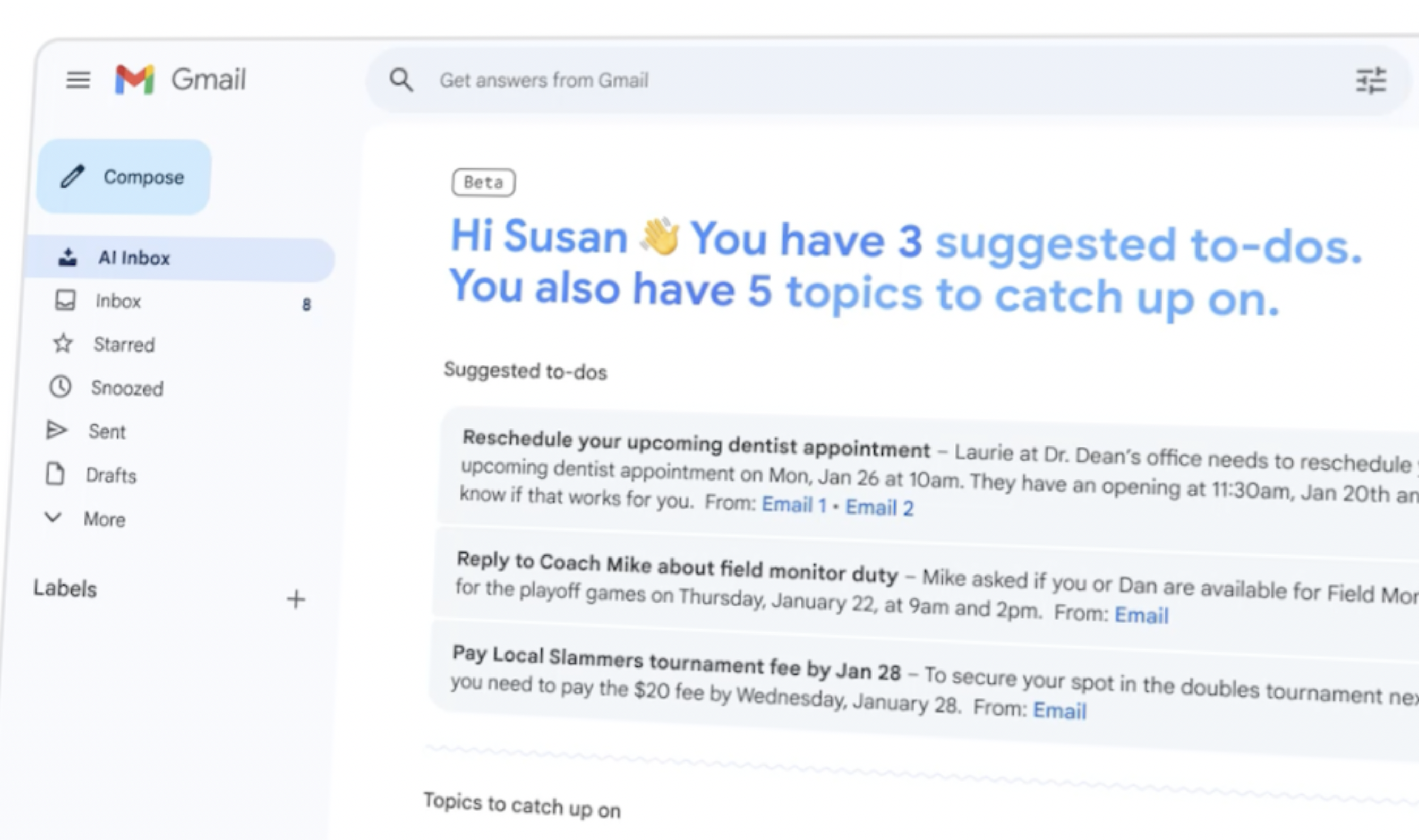Click the More label in sidebar
This screenshot has height=840, width=1419.
click(105, 519)
